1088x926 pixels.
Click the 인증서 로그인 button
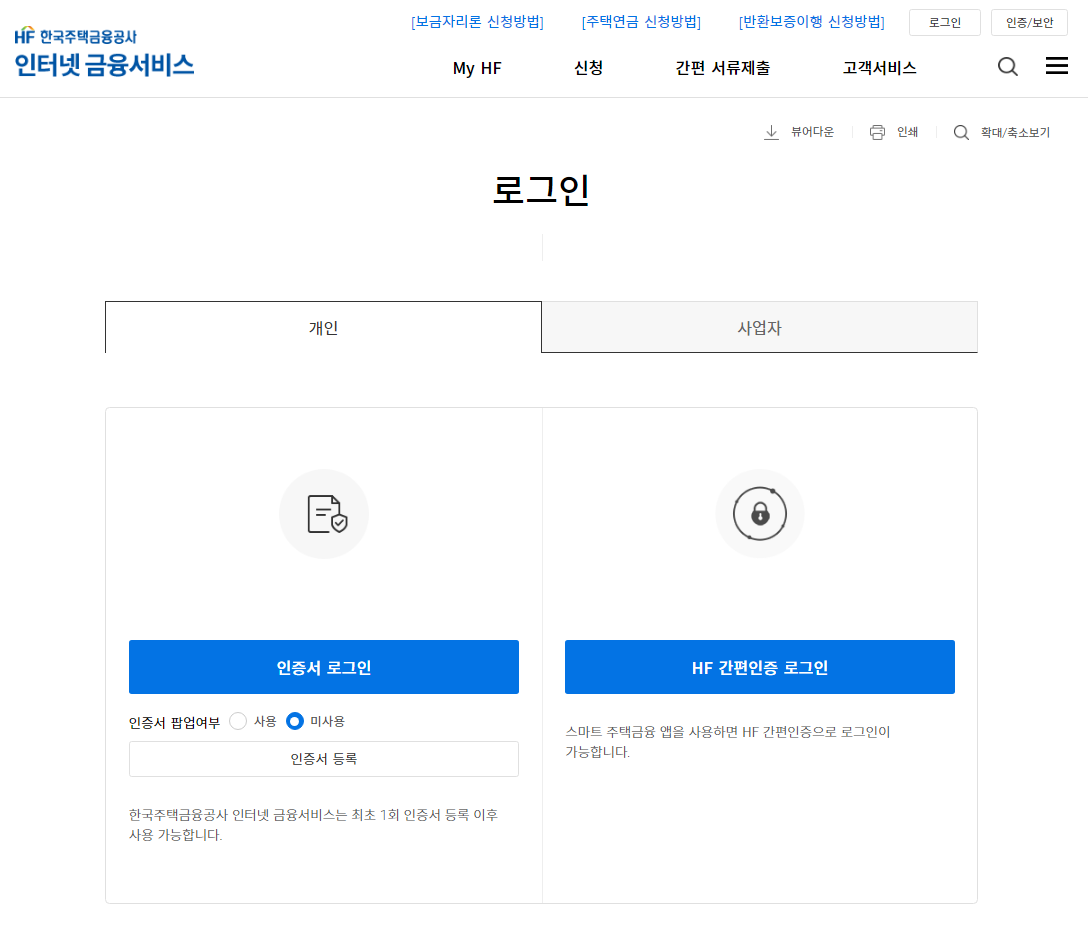(323, 667)
